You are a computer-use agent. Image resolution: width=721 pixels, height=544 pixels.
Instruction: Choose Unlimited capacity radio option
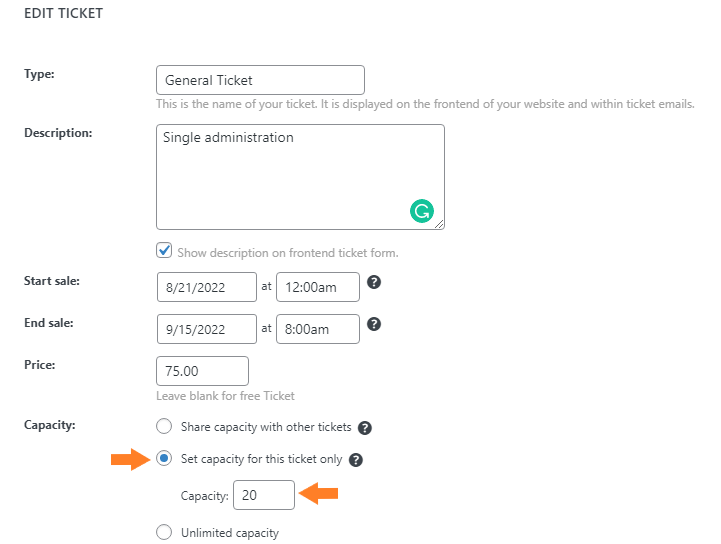tap(164, 532)
